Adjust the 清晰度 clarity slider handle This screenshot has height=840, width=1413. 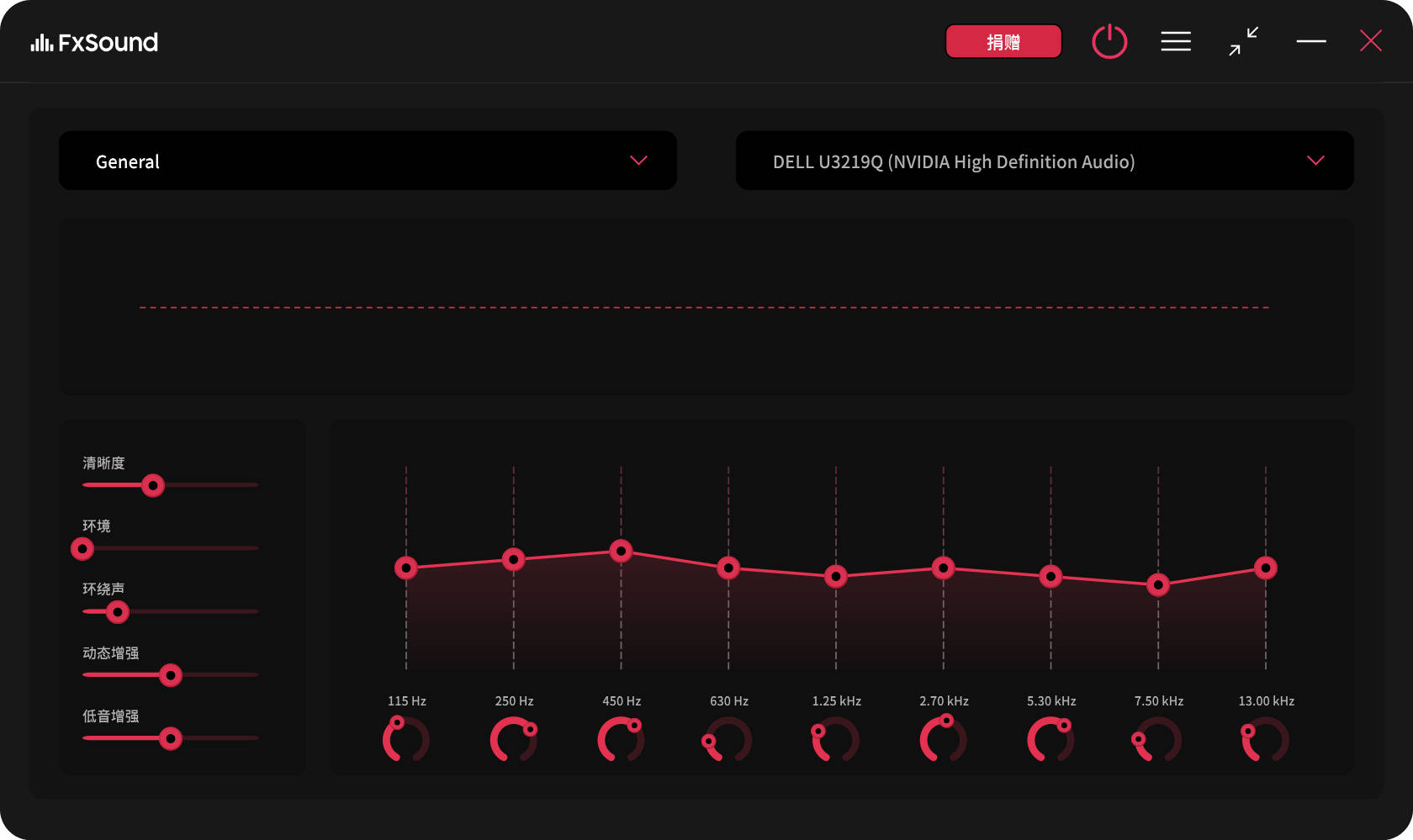coord(153,485)
